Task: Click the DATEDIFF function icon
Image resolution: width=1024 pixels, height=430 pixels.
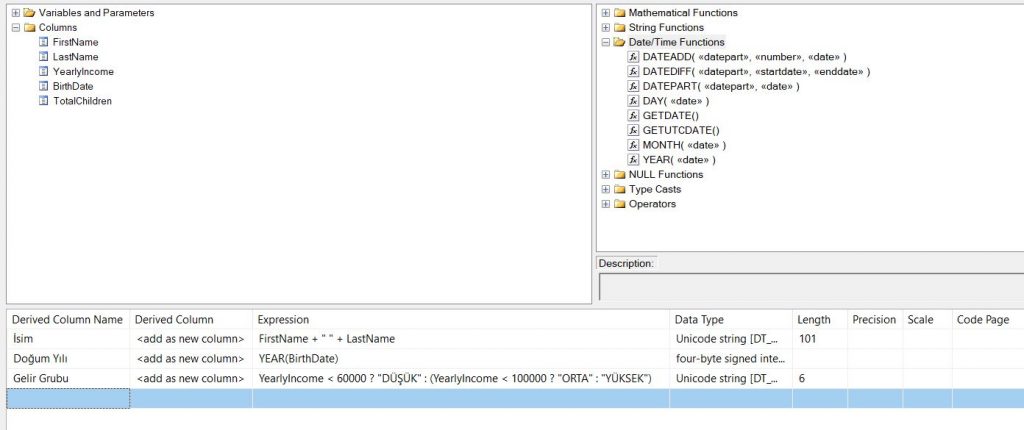Action: 633,71
